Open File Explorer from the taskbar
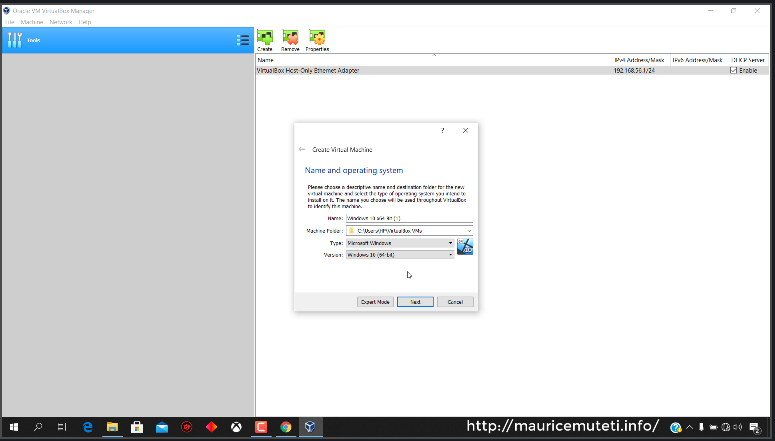Viewport: 775px width, 441px height. (112, 427)
